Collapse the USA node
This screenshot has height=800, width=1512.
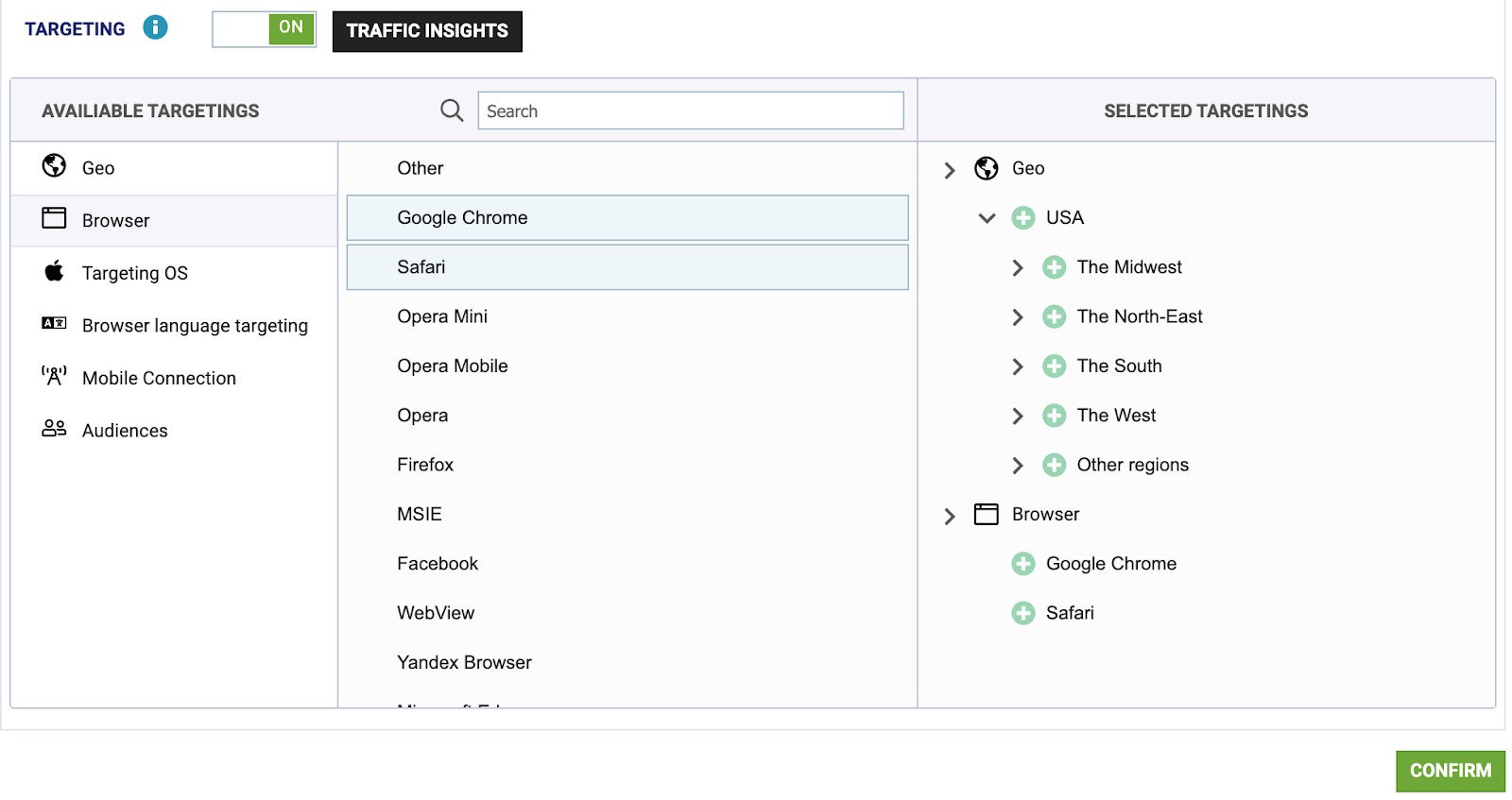[987, 218]
